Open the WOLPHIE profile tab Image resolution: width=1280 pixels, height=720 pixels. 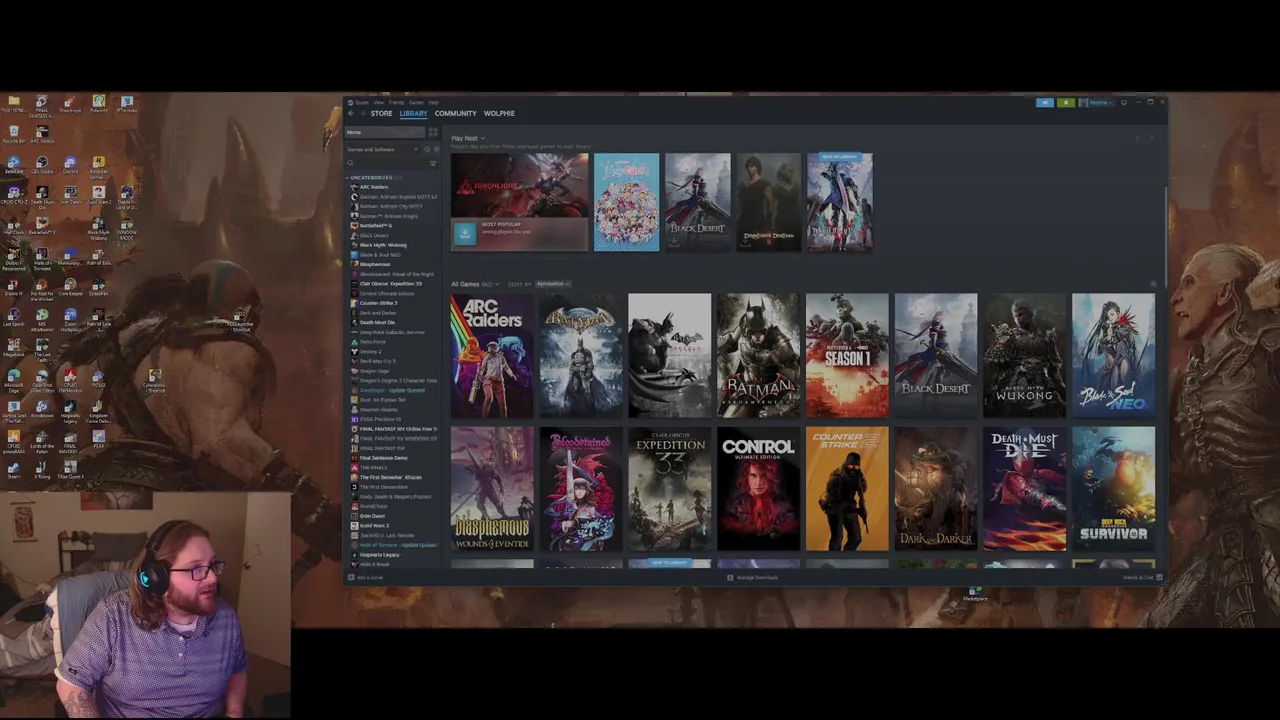click(499, 113)
